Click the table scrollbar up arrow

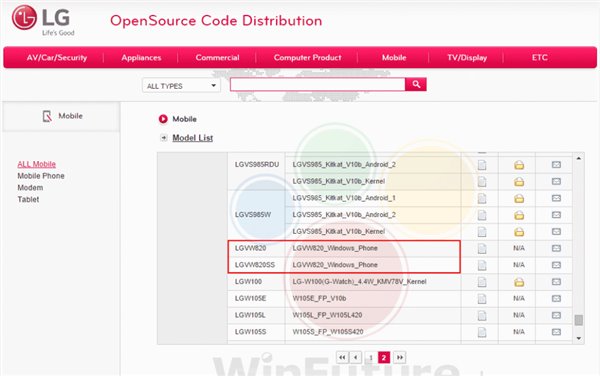pos(579,158)
